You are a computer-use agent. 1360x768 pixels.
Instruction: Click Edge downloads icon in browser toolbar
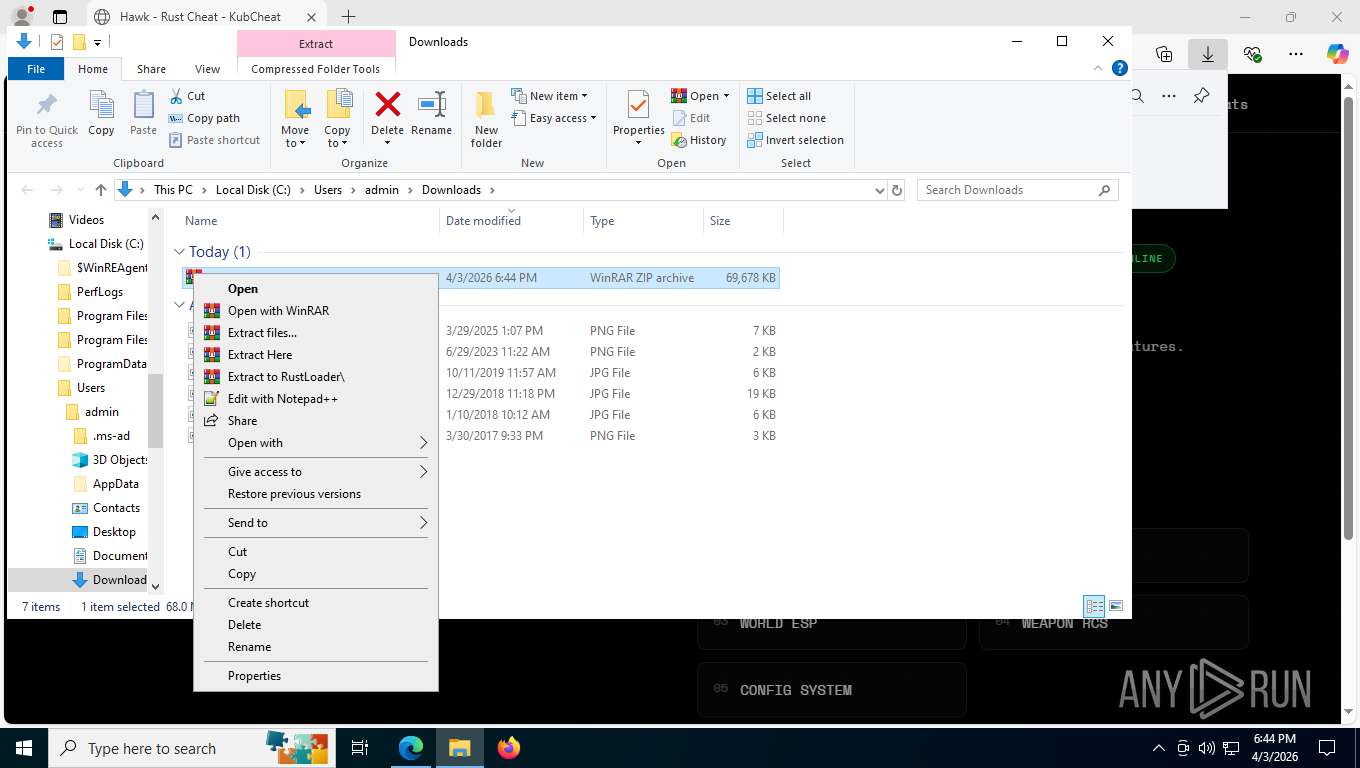tap(1208, 54)
